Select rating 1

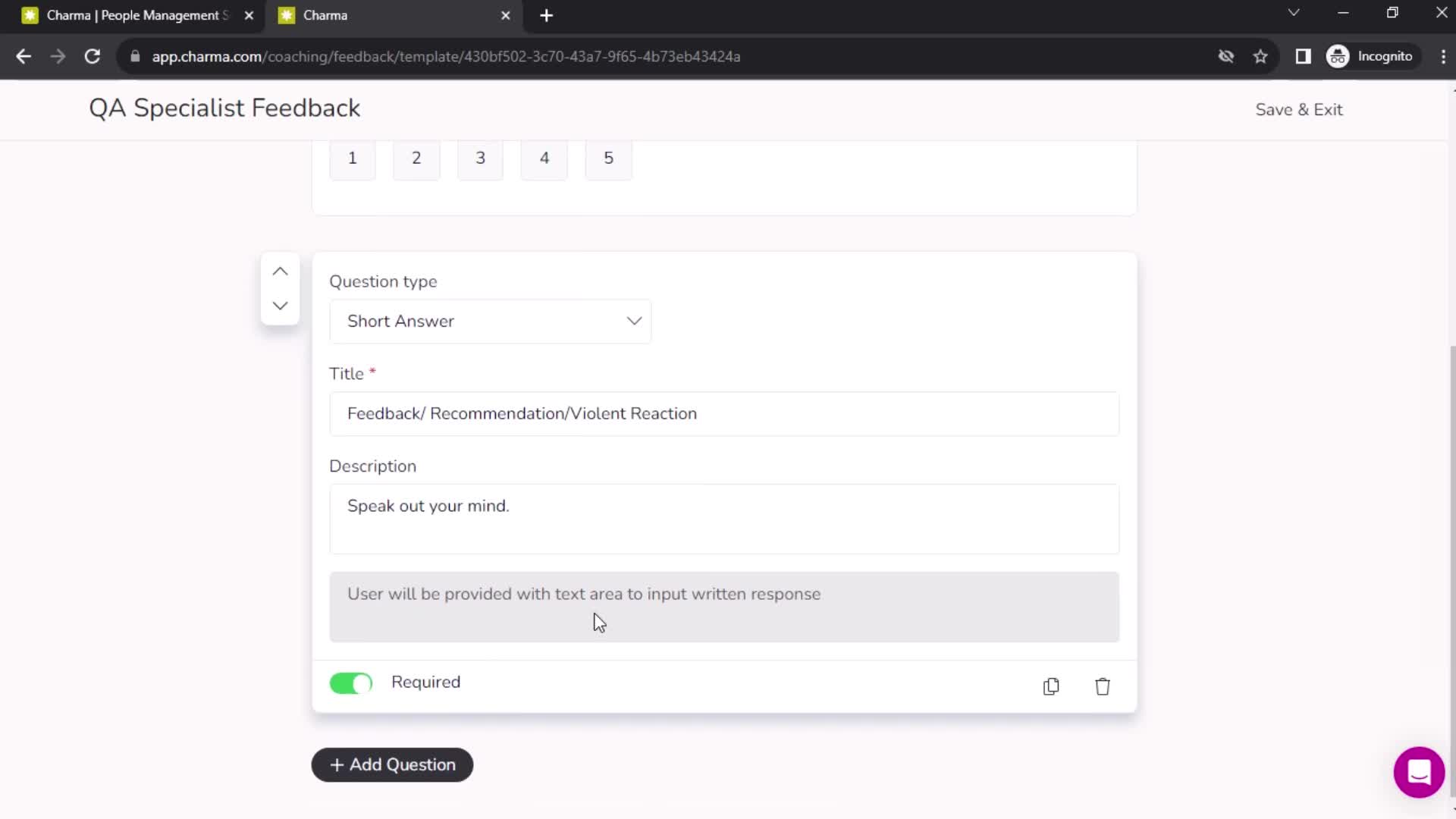(x=352, y=158)
